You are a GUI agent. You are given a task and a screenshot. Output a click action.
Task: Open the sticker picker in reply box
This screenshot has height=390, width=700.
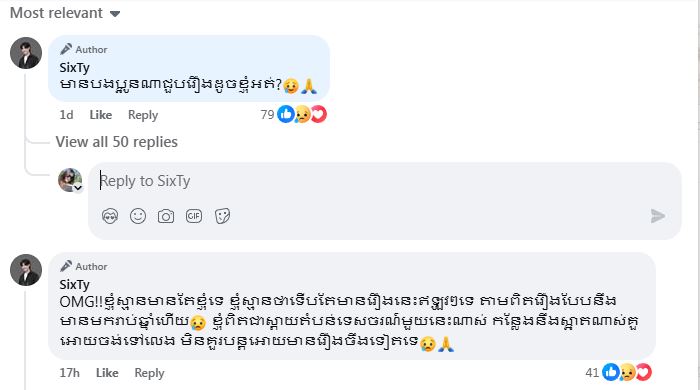coord(222,216)
